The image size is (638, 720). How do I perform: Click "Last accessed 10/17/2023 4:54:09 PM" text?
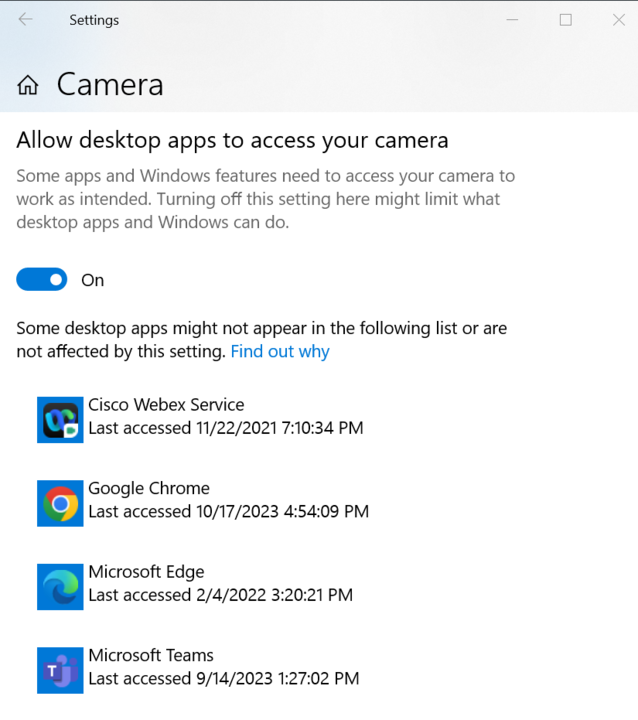[x=229, y=512]
